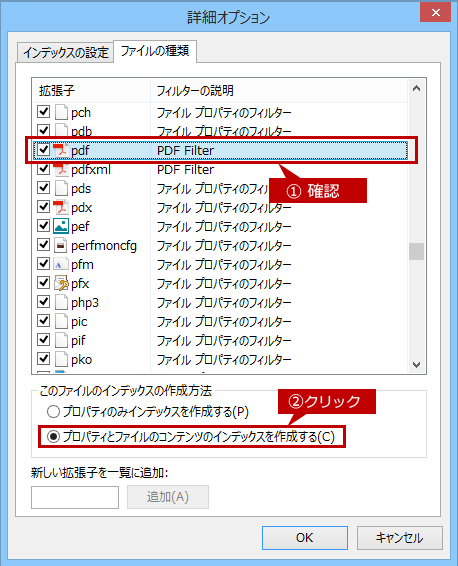
Task: Click the pfx certificate icon
Action: [61, 283]
